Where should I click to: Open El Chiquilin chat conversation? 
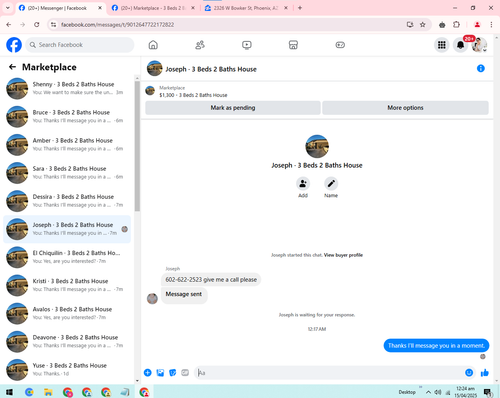pos(67,257)
